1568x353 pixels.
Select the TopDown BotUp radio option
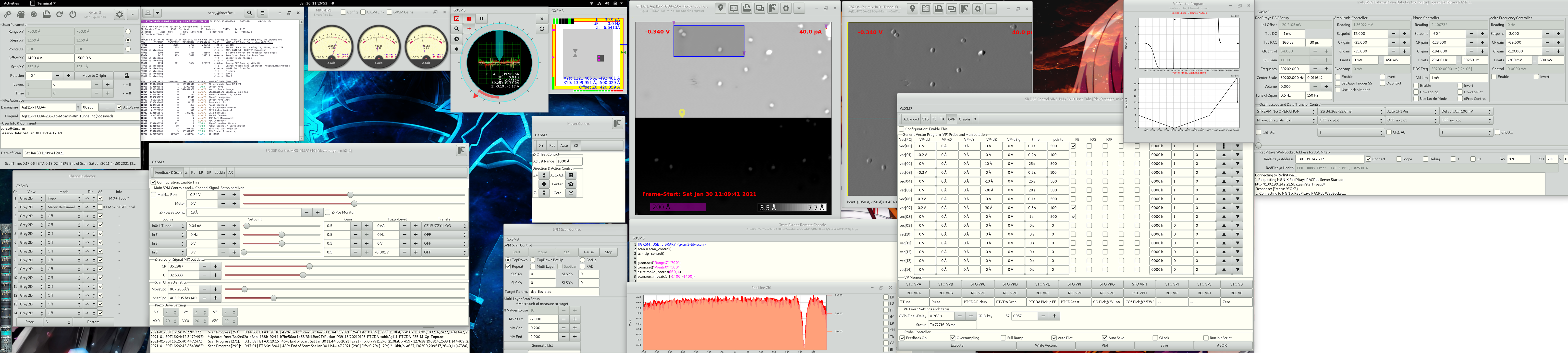[x=533, y=260]
